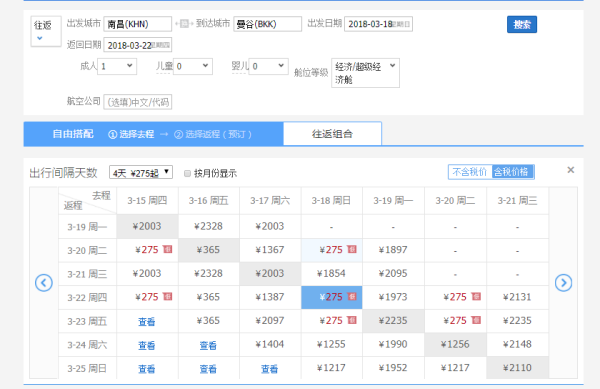The image size is (600, 389).
Task: Select 含税价格 price option
Action: coord(512,172)
